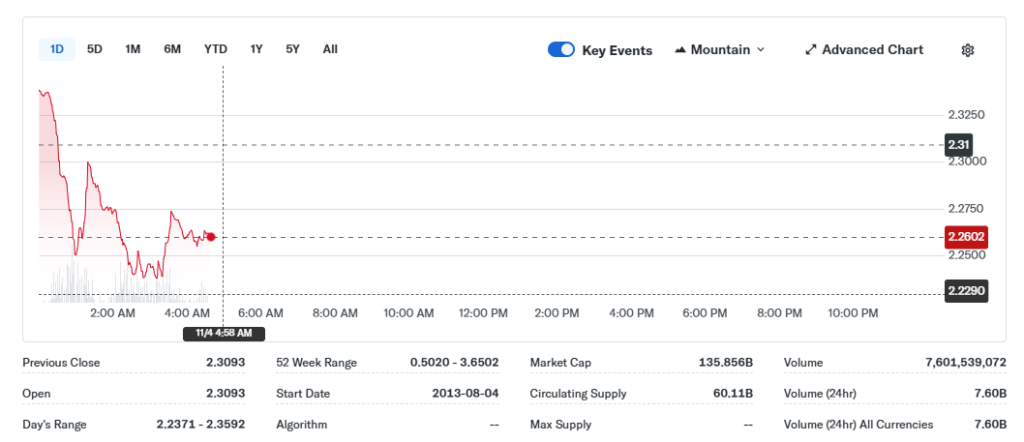The image size is (1024, 442).
Task: Click the Mountain chart type icon
Action: (681, 50)
